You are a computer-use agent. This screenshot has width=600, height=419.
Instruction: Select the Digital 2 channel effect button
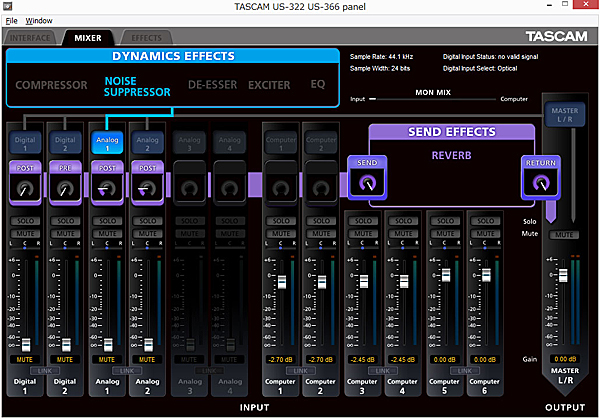(65, 143)
